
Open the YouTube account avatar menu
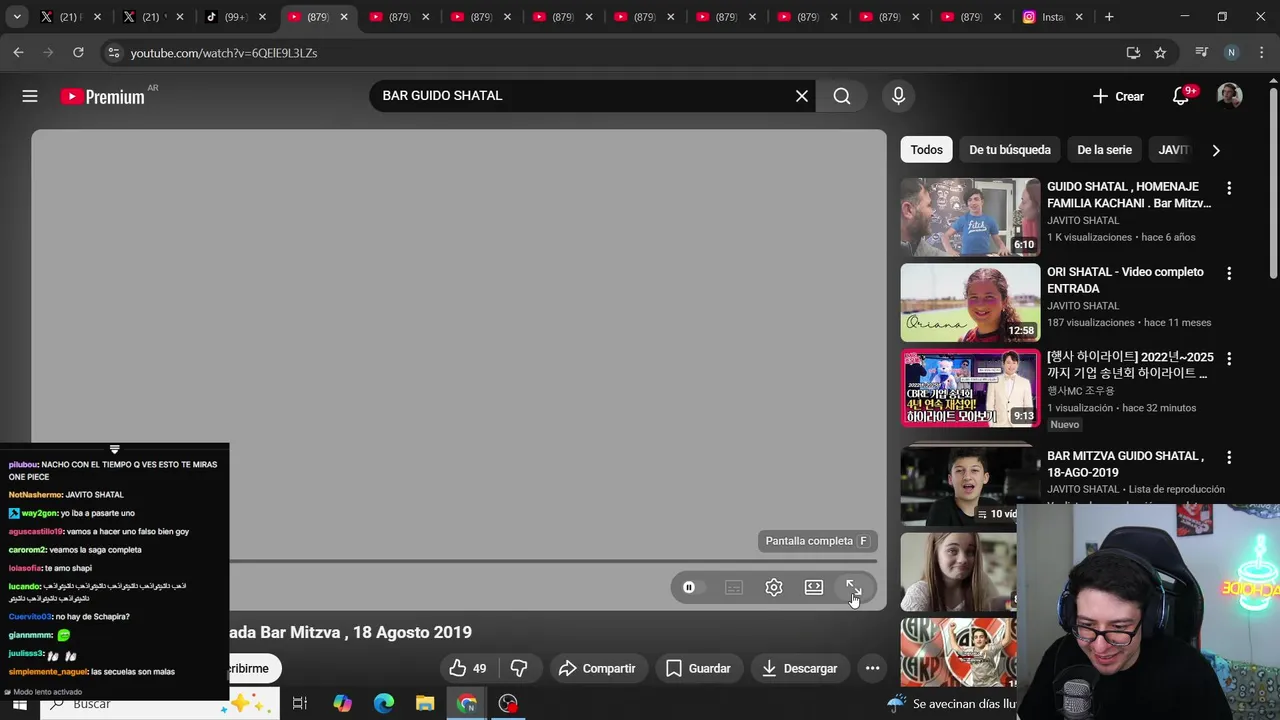pos(1229,96)
